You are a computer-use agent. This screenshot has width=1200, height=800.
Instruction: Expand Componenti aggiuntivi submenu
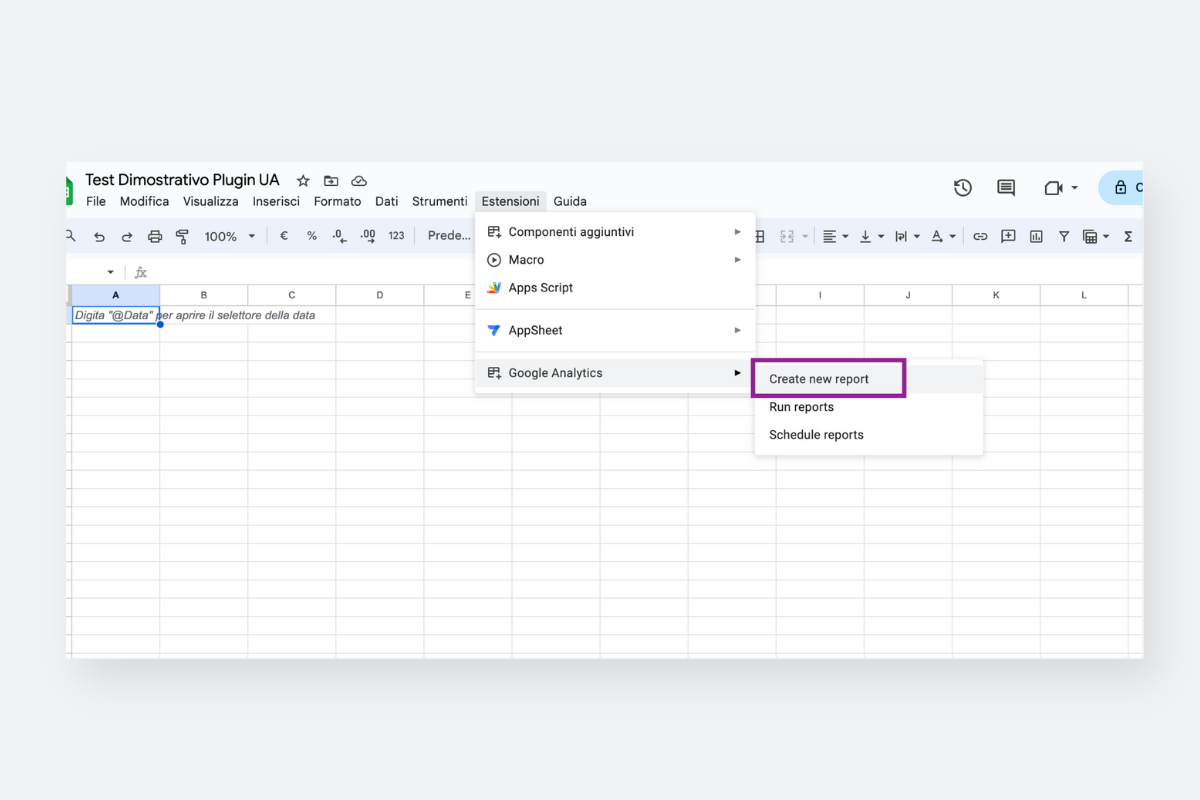coord(615,232)
